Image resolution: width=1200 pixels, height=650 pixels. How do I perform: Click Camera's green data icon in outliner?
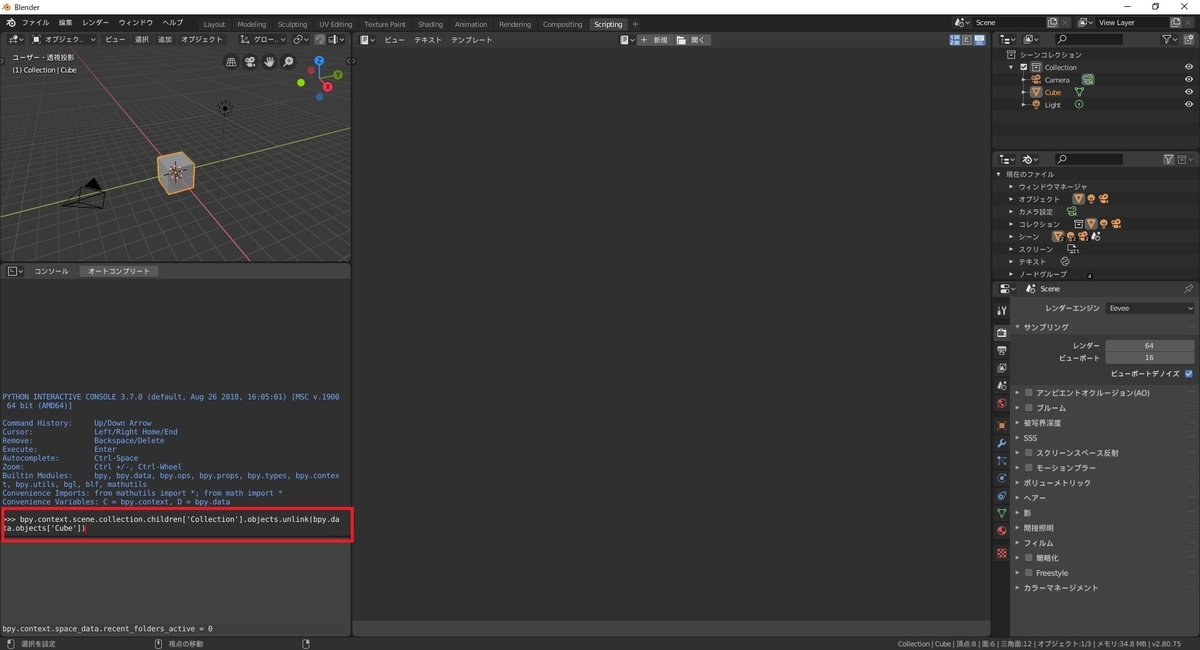click(1087, 79)
